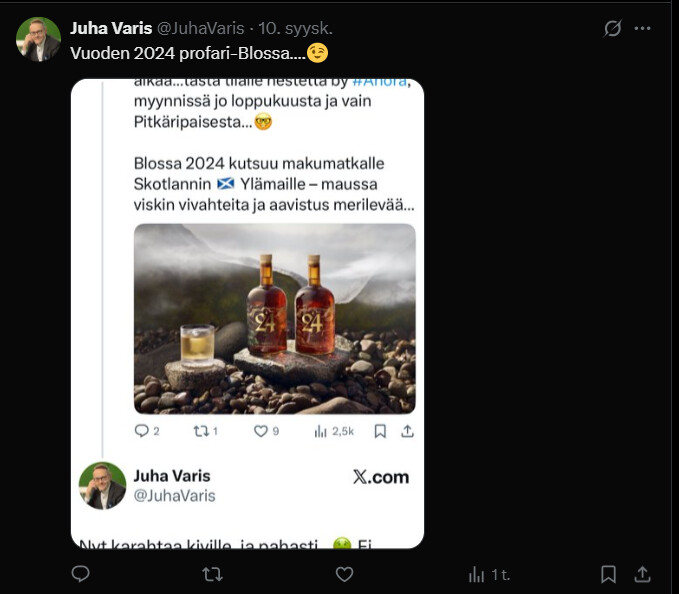This screenshot has height=594, width=679.
Task: Bookmark the post using the bottom bookmark icon
Action: (x=608, y=574)
